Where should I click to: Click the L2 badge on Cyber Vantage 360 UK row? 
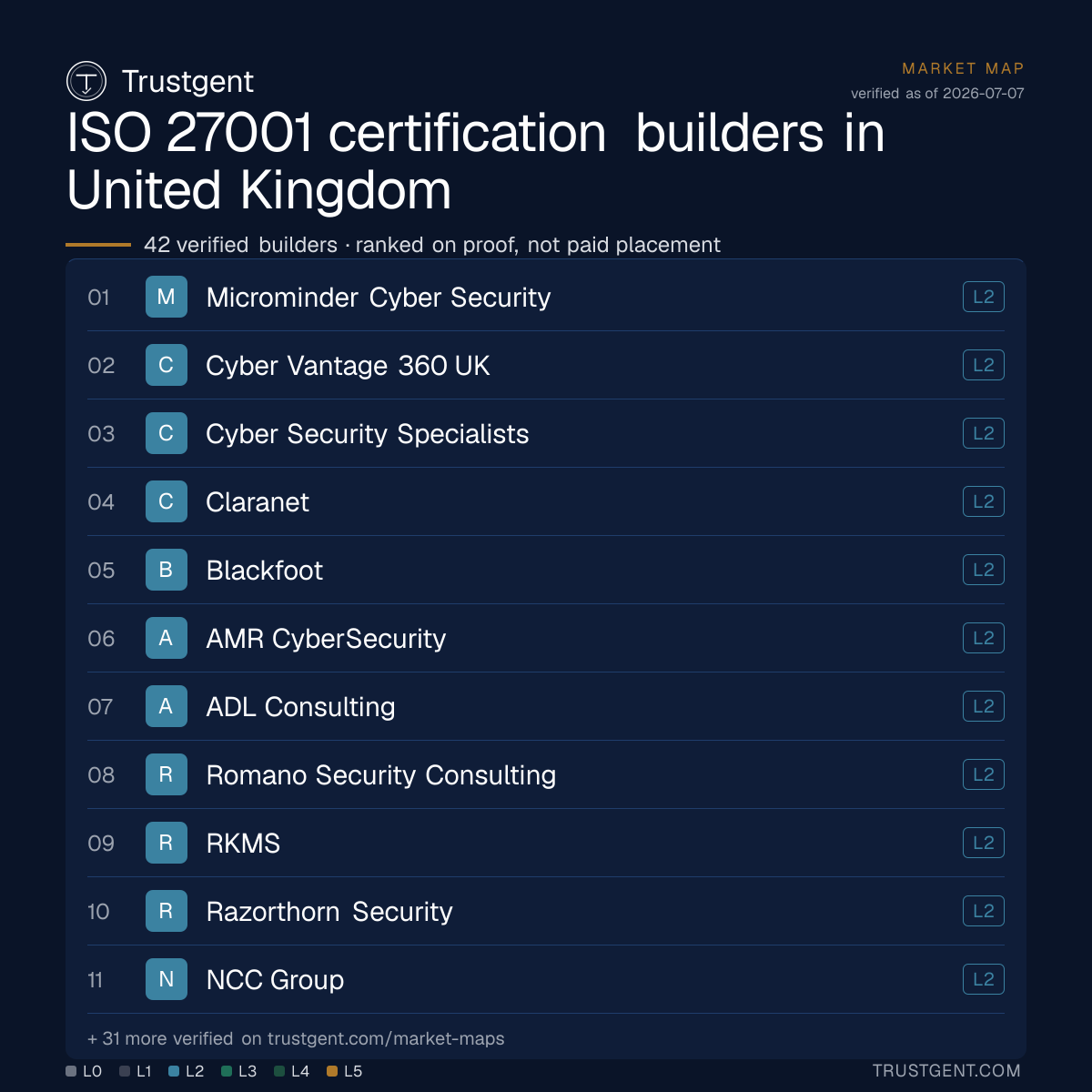click(x=984, y=365)
